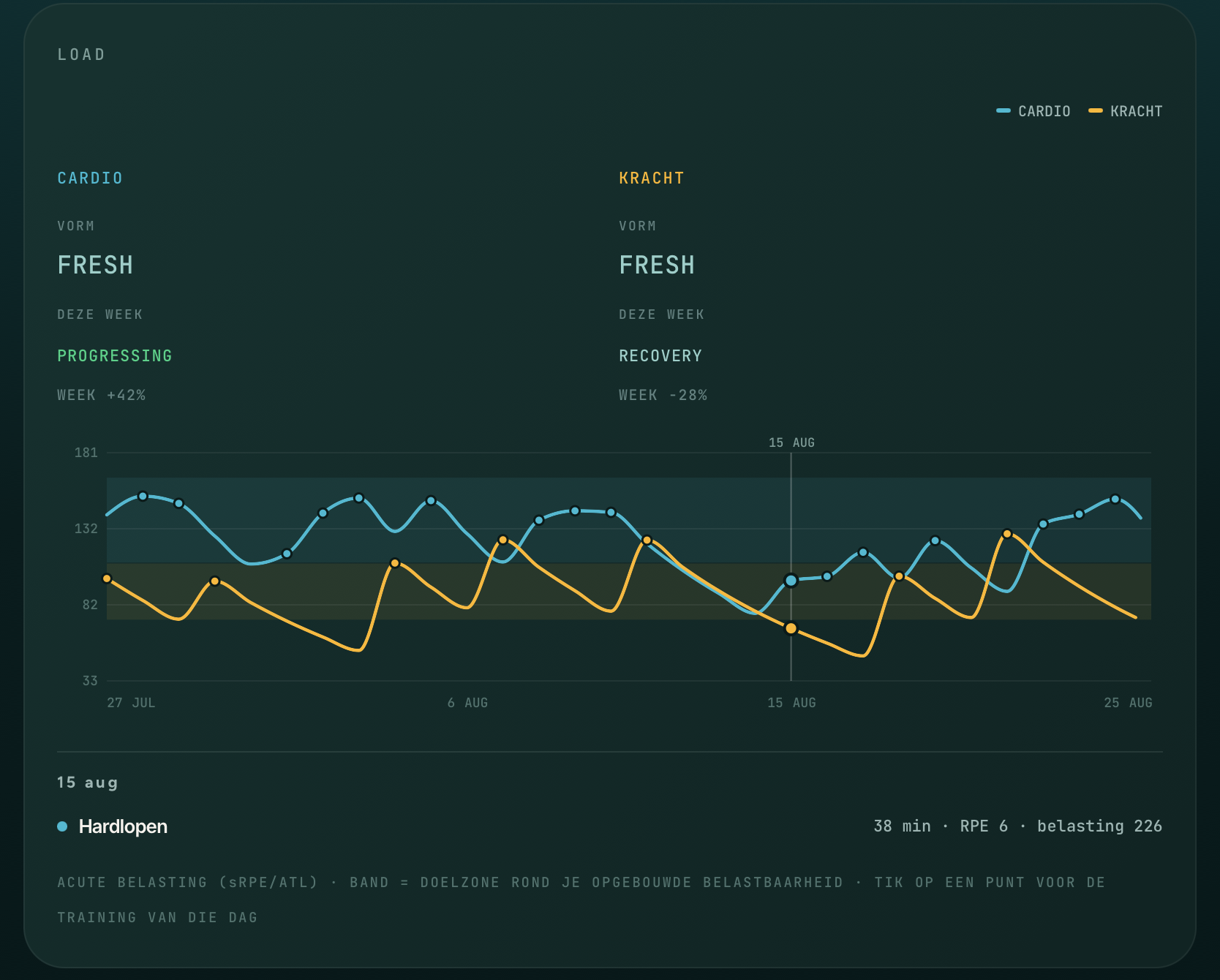This screenshot has height=980, width=1220.
Task: Select the enlarged orange kracht point on 15 Aug
Action: coord(791,628)
